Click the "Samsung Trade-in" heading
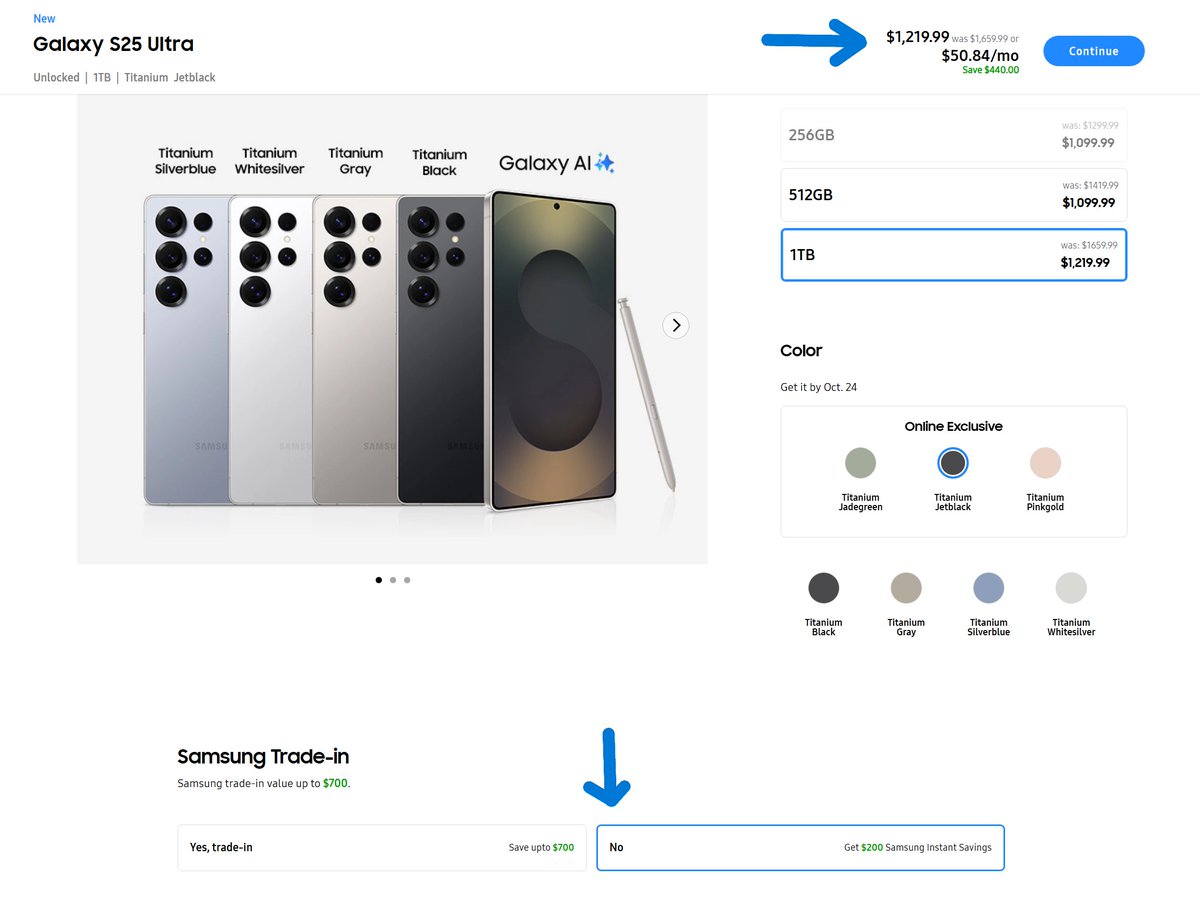The height and width of the screenshot is (919, 1200). (263, 757)
